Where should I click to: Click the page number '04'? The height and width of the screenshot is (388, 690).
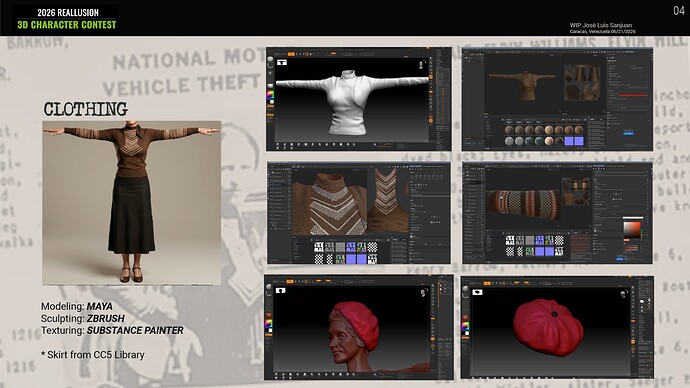pyautogui.click(x=679, y=11)
